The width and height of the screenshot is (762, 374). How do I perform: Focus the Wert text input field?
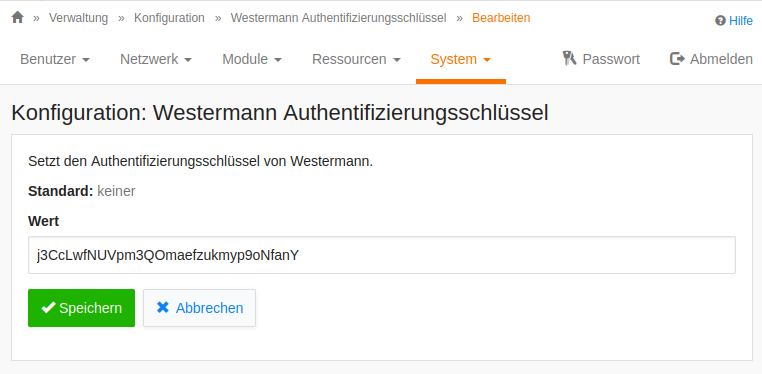(381, 255)
